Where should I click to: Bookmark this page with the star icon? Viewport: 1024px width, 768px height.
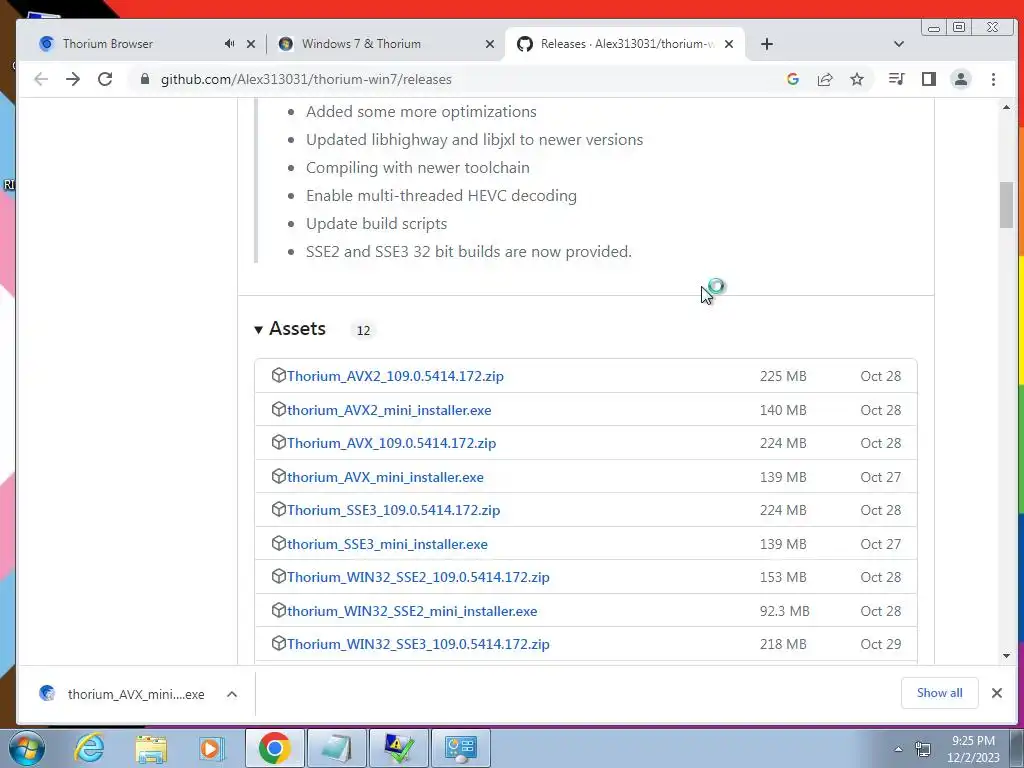(857, 79)
